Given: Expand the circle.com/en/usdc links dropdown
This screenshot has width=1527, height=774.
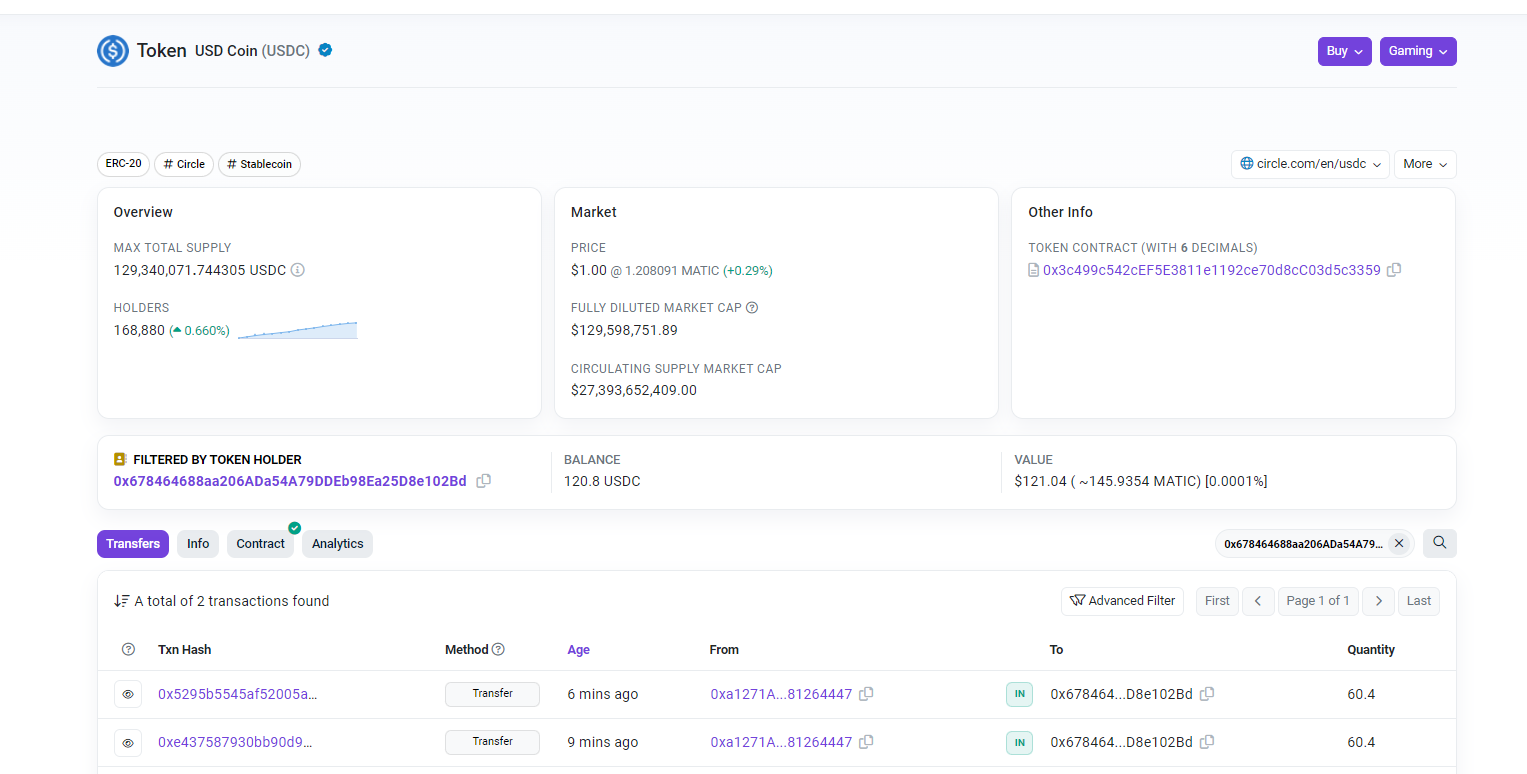Looking at the screenshot, I should 1310,164.
